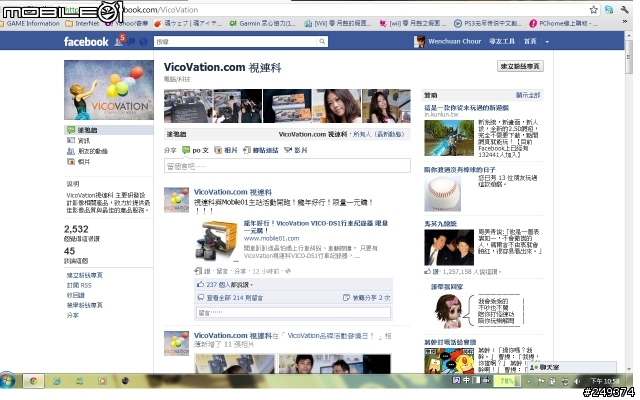Select 塗鴉牆 wall tab in left sidebar
This screenshot has height=400, width=640.
(109, 130)
